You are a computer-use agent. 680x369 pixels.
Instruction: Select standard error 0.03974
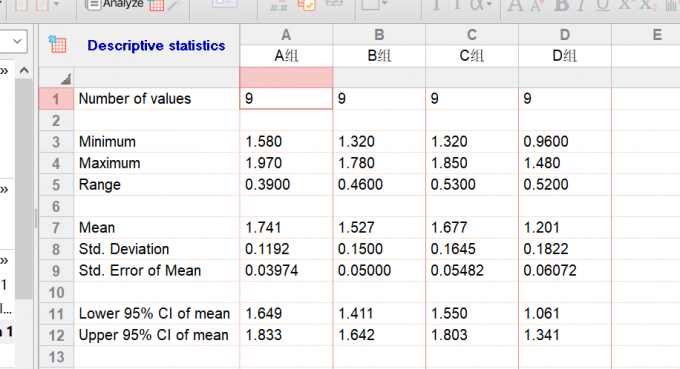(x=286, y=271)
